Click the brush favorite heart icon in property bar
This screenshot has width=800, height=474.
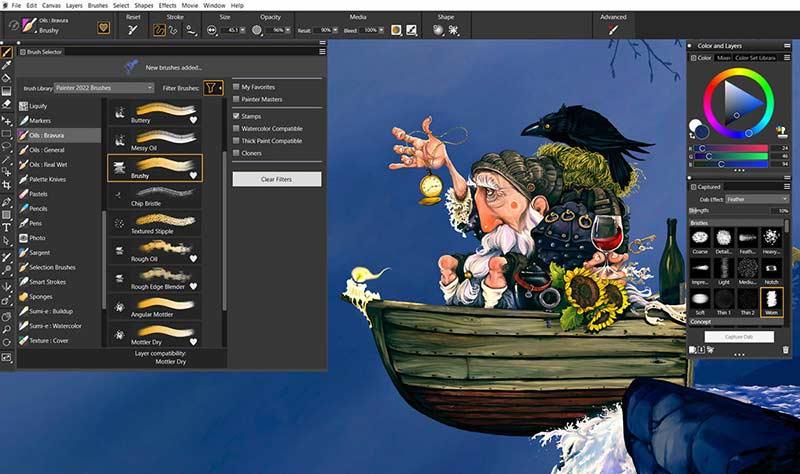click(x=104, y=28)
